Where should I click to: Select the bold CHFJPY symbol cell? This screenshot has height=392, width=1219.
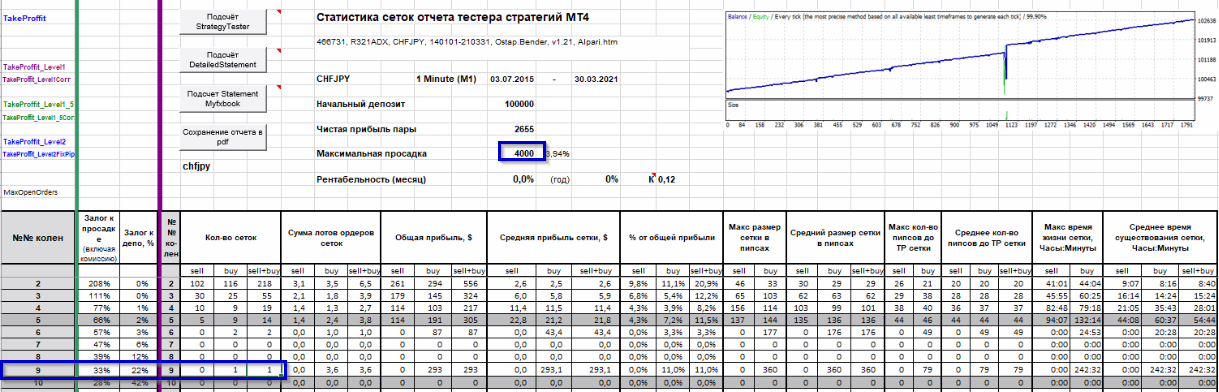tap(332, 78)
